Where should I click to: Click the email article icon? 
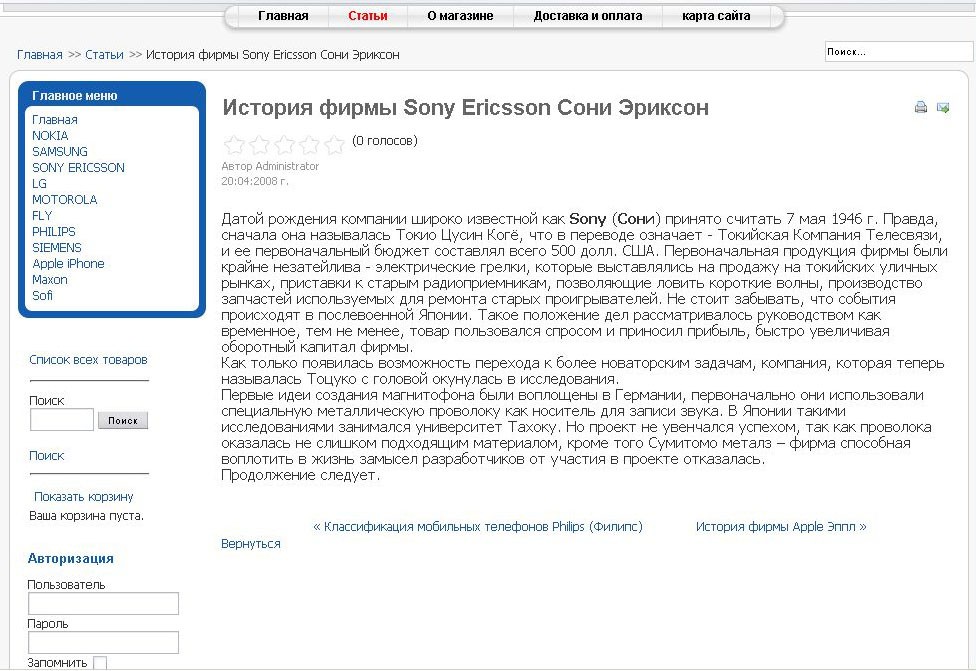pyautogui.click(x=943, y=107)
